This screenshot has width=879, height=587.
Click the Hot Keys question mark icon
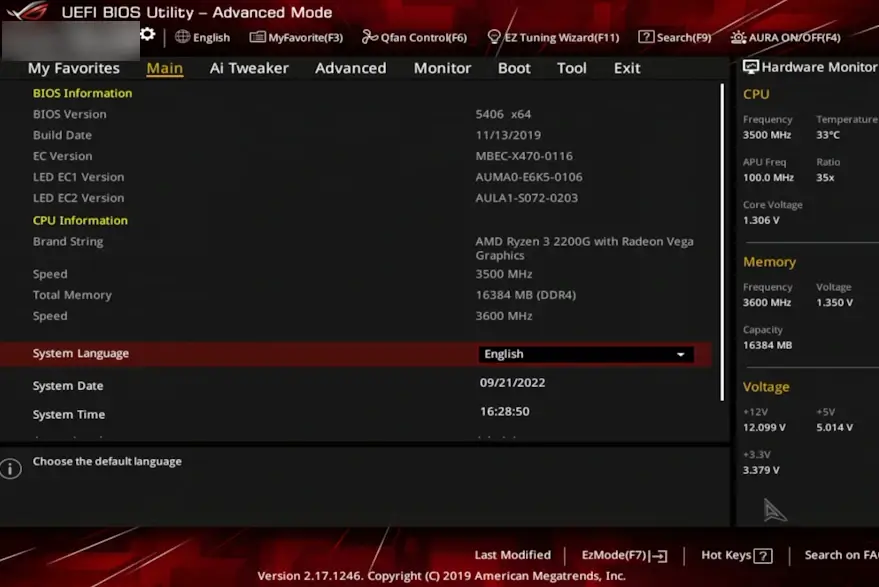(x=763, y=556)
